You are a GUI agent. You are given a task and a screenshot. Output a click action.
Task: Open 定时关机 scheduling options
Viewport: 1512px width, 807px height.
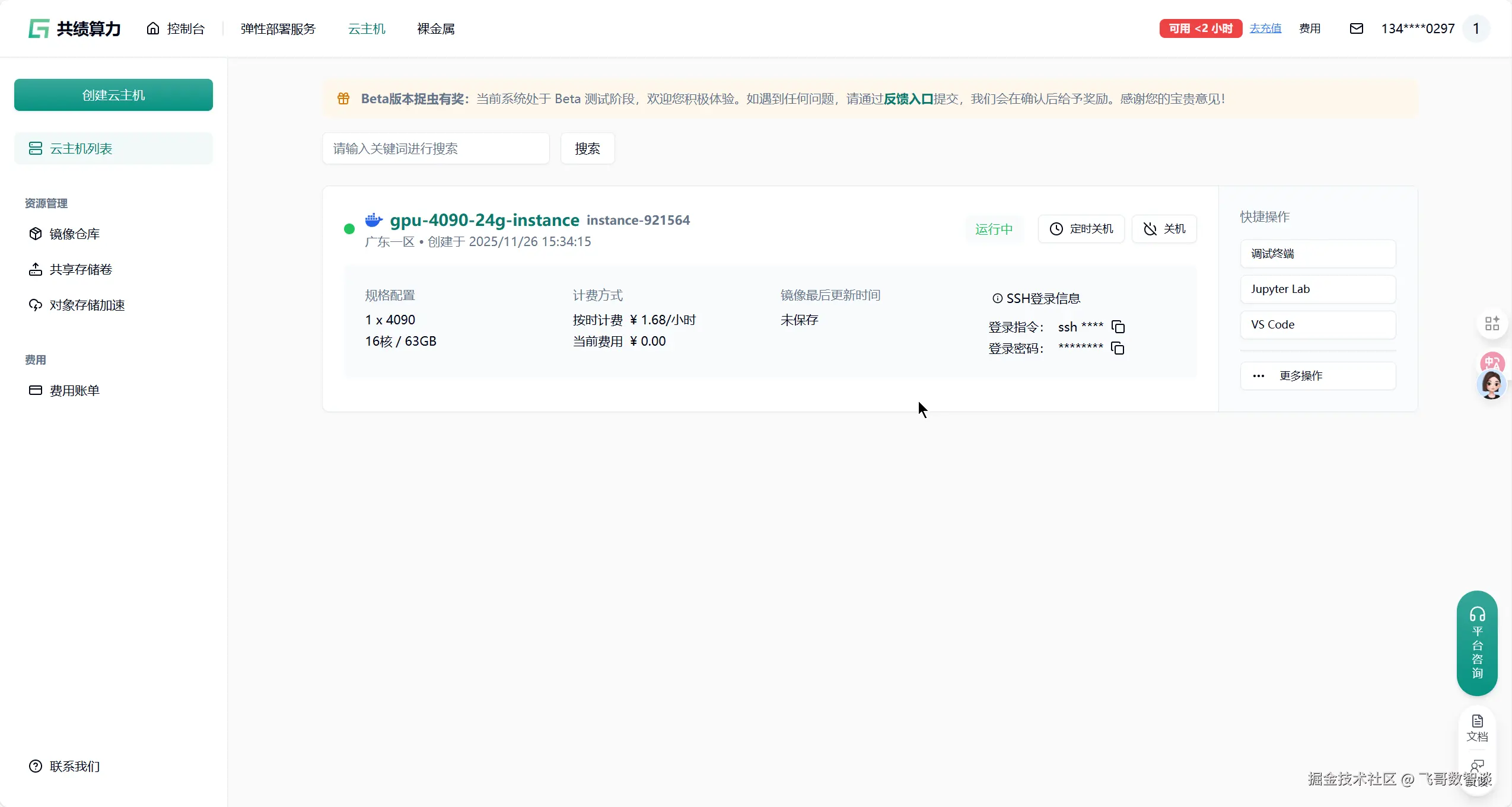(1081, 229)
